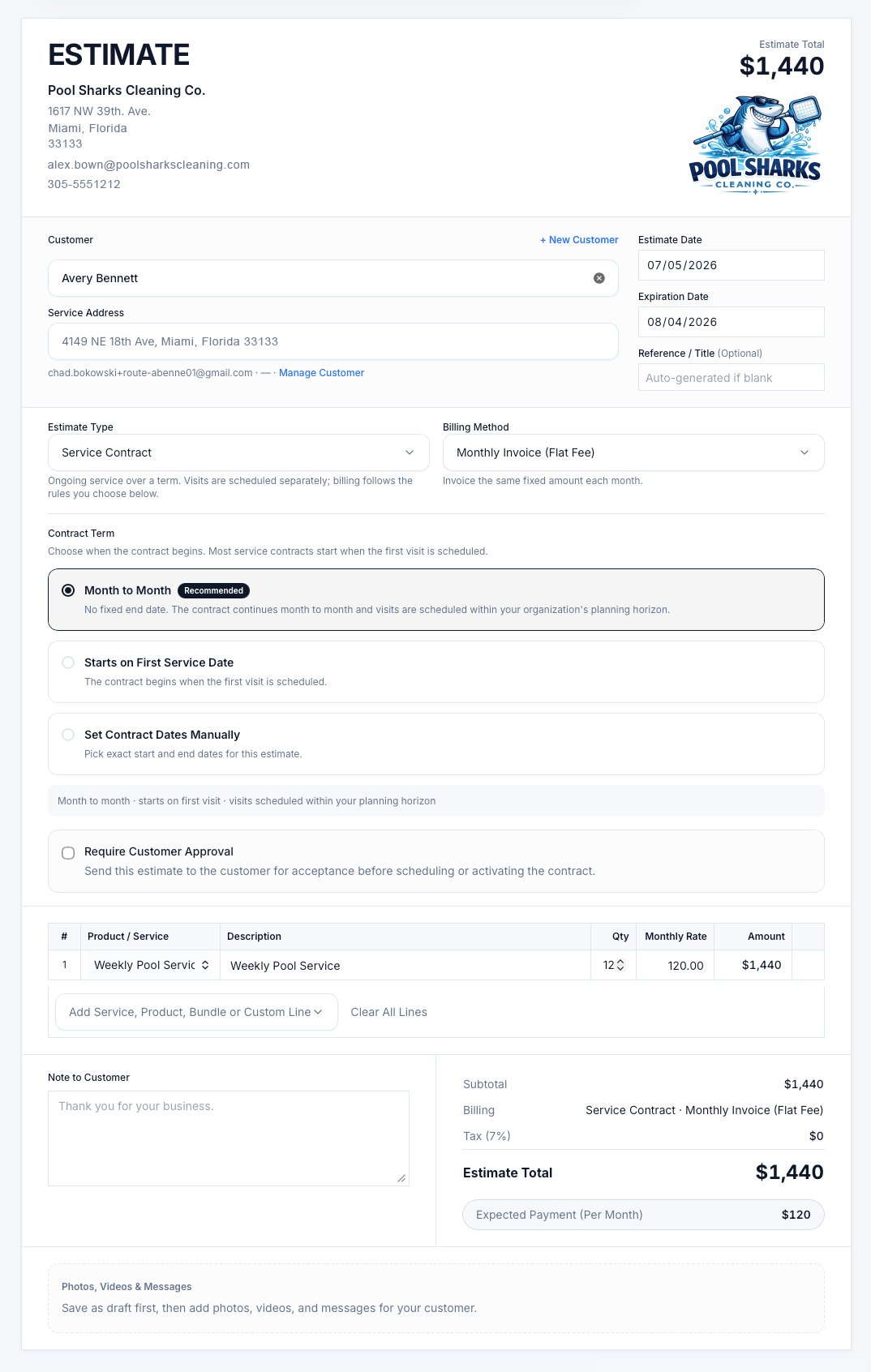Click the + New Customer link
The height and width of the screenshot is (1372, 871).
click(x=579, y=240)
